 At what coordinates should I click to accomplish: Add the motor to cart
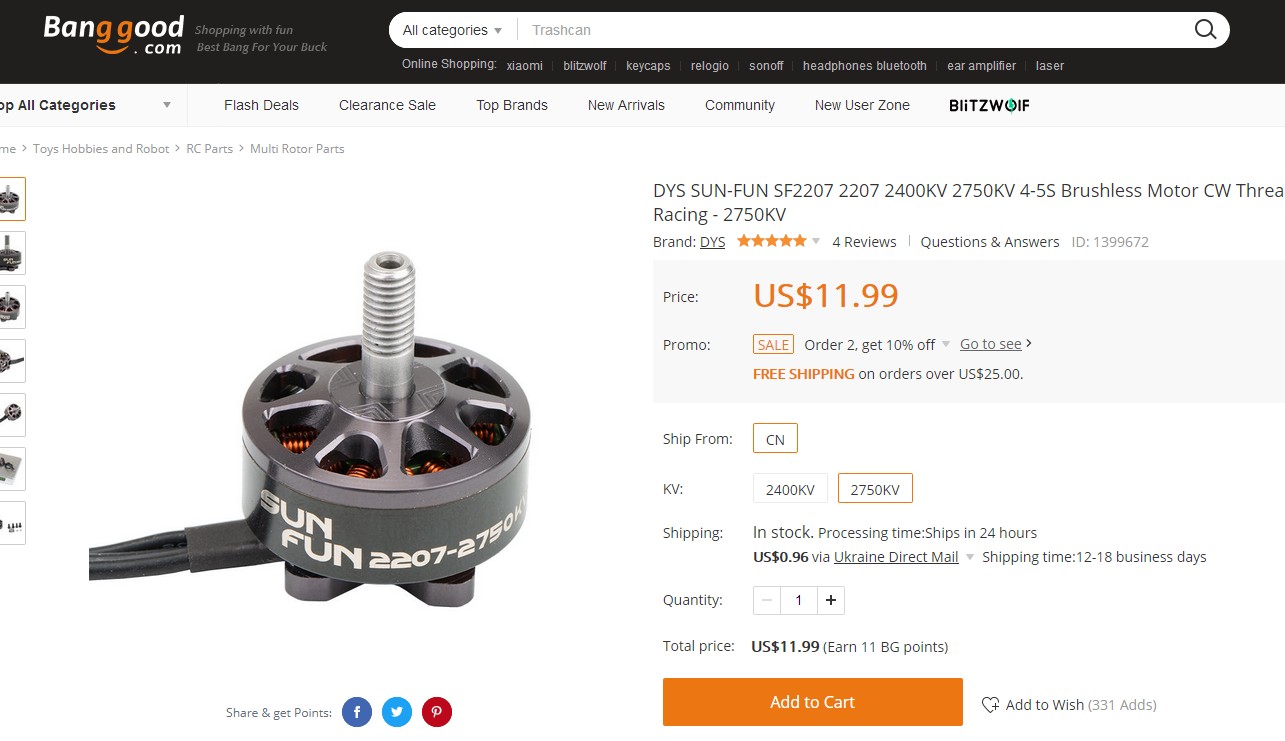tap(813, 702)
